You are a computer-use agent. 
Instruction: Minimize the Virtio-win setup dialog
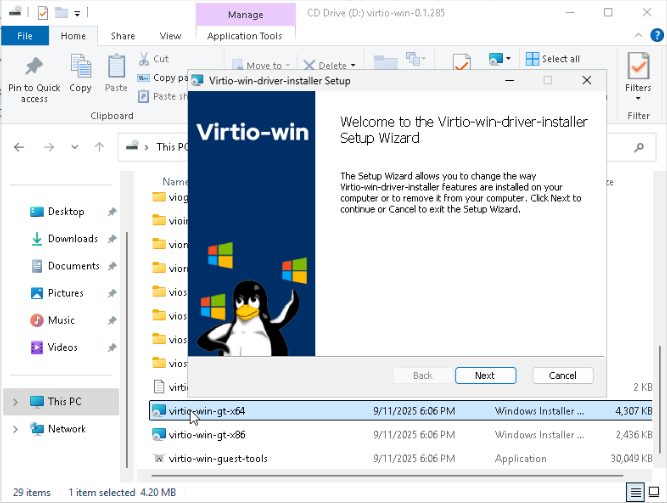point(510,80)
